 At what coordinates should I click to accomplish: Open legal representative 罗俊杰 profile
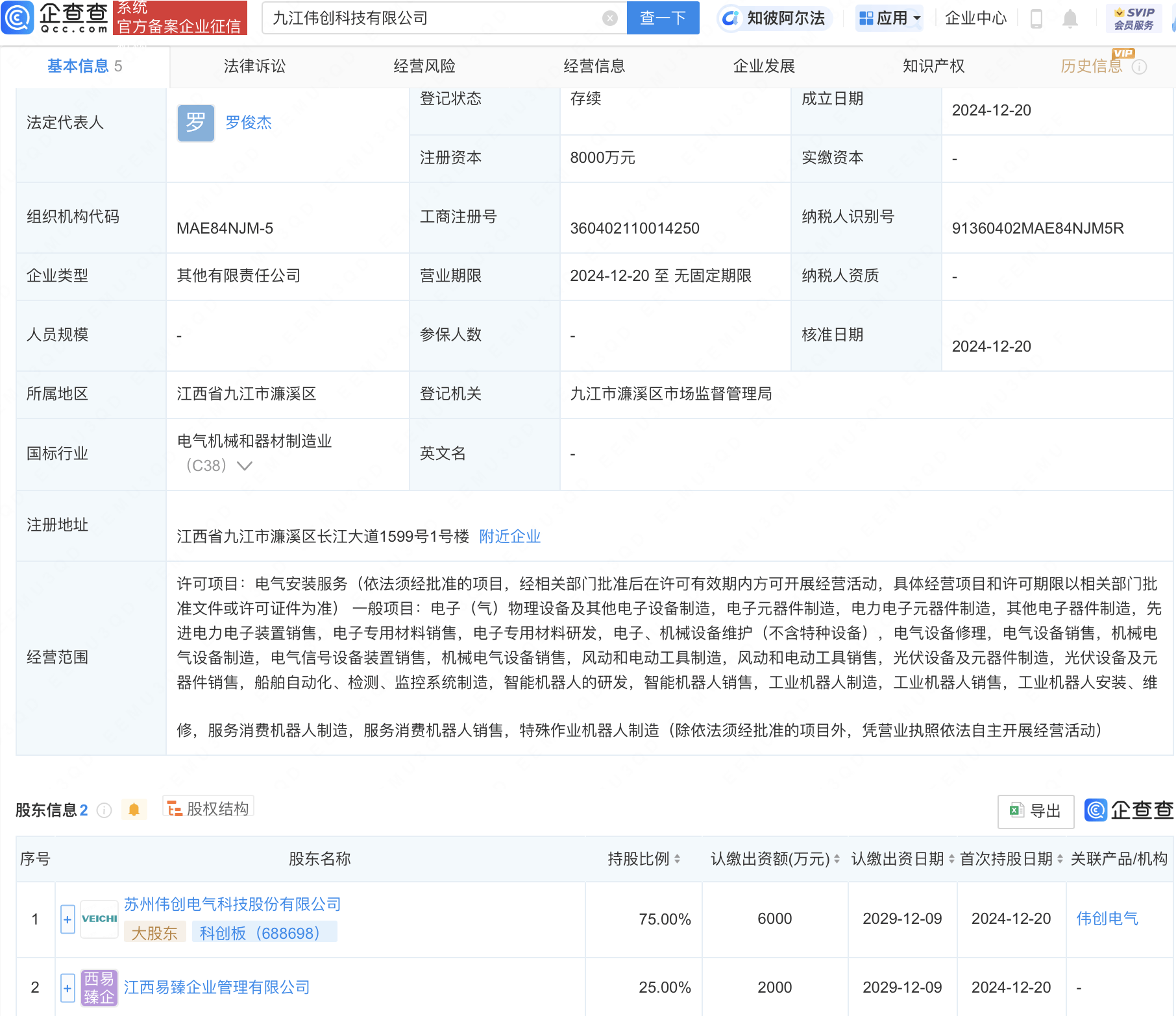(x=249, y=123)
